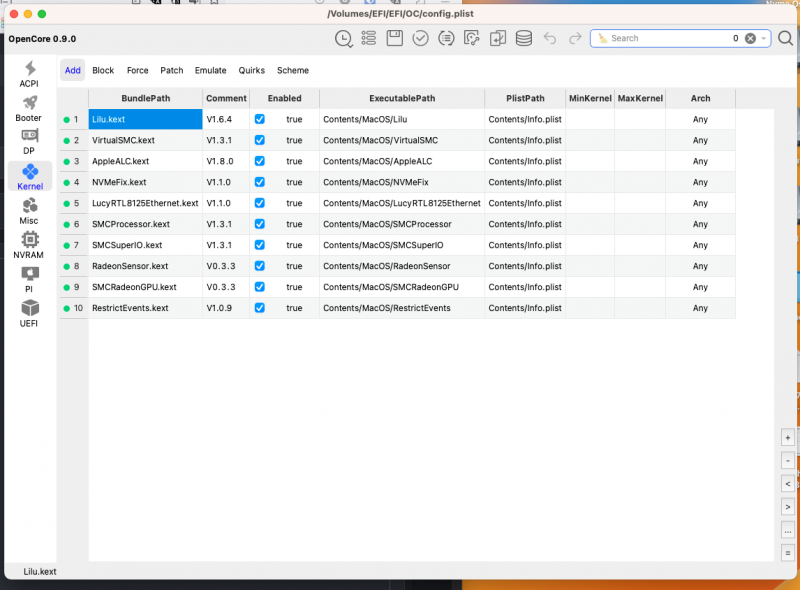
Task: Disable the Lilu.kext Enabled checkbox
Action: pyautogui.click(x=260, y=119)
